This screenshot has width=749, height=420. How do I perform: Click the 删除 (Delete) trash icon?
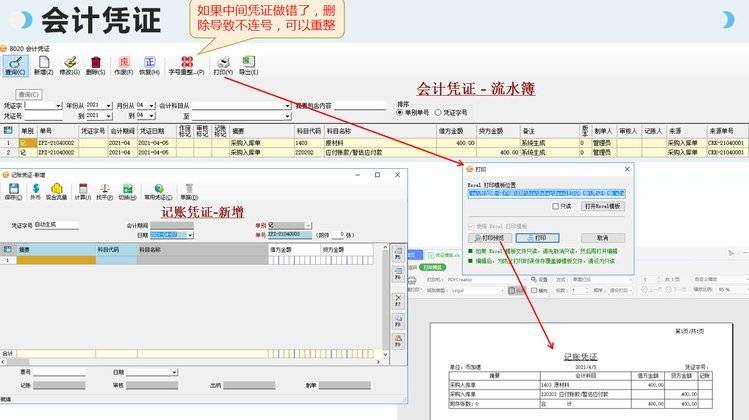[96, 64]
